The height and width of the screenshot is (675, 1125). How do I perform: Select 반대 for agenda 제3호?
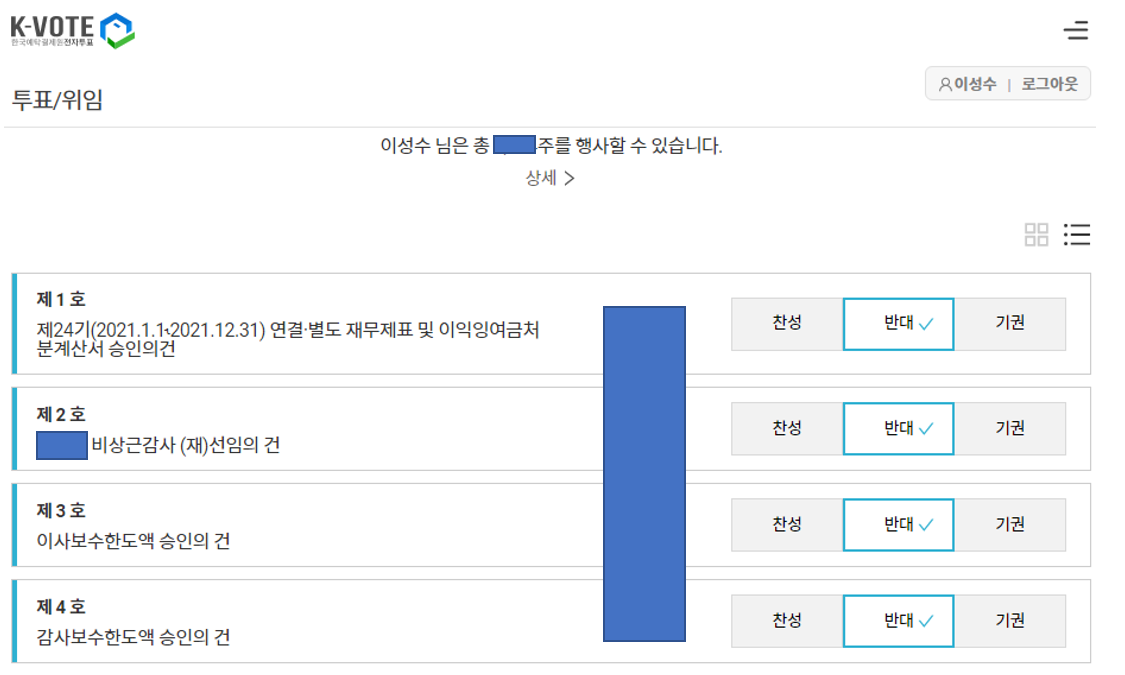tap(898, 525)
